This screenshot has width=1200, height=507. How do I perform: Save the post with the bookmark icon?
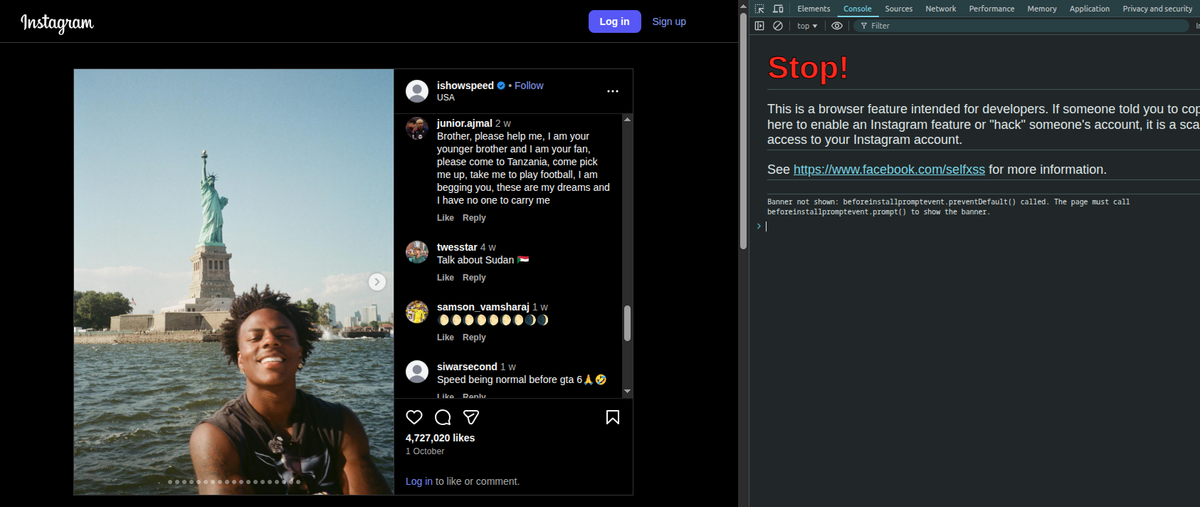tap(613, 417)
